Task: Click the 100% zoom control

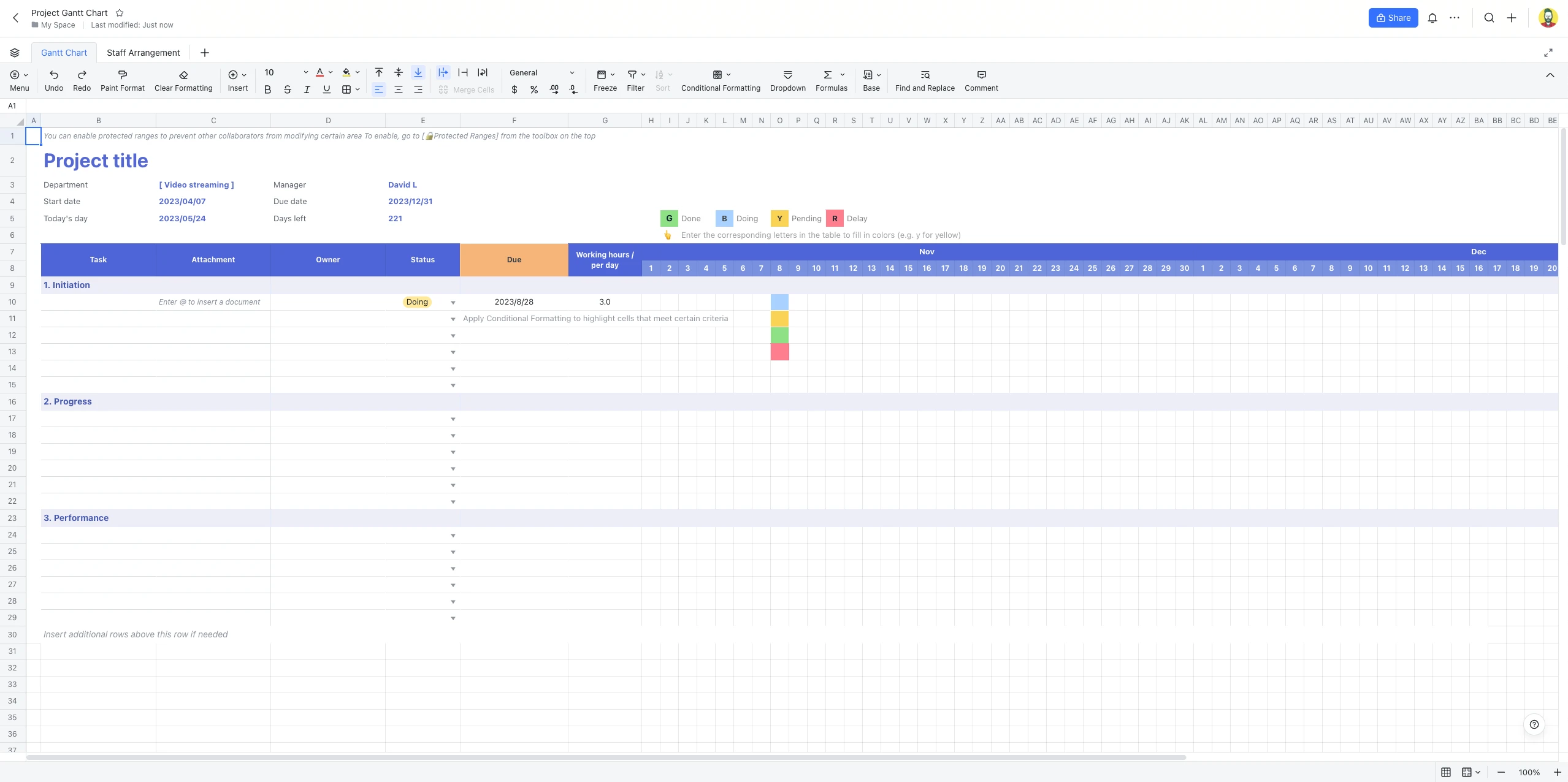Action: click(x=1529, y=772)
